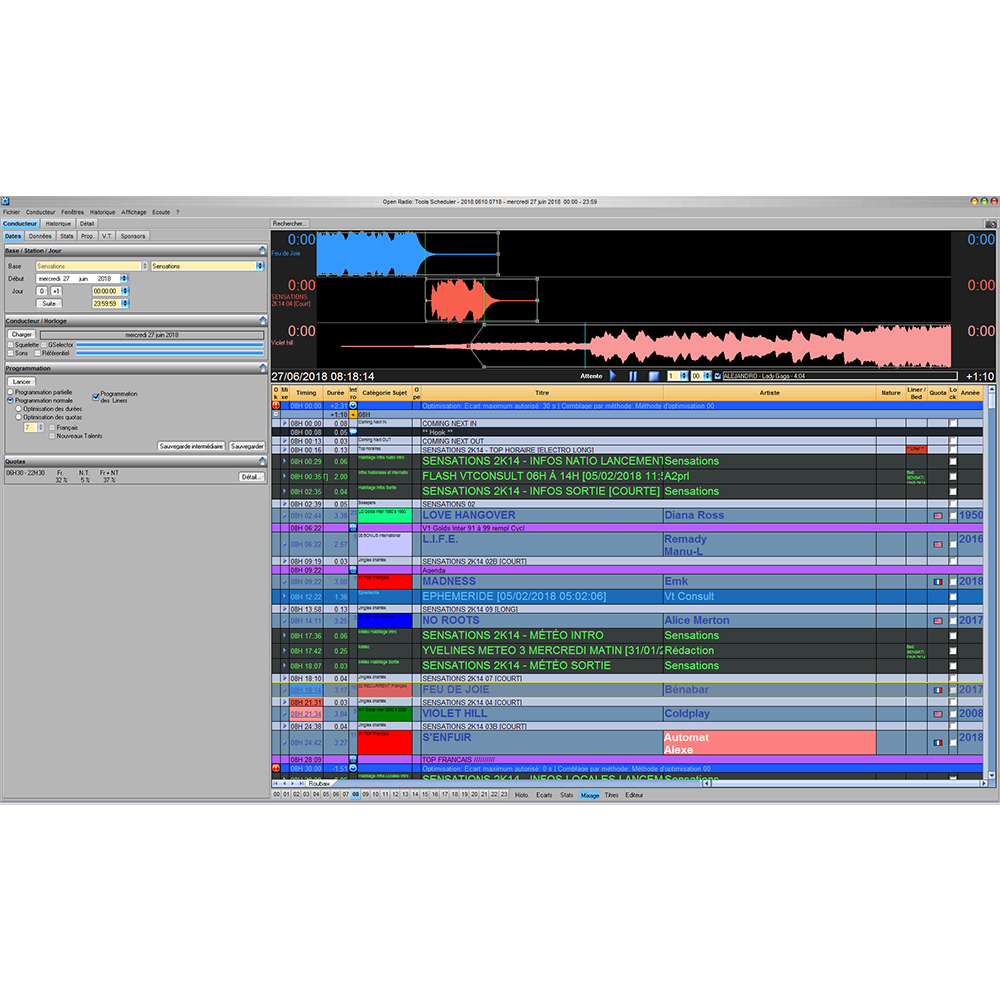Select the Programmation partielle radio button

click(x=10, y=392)
